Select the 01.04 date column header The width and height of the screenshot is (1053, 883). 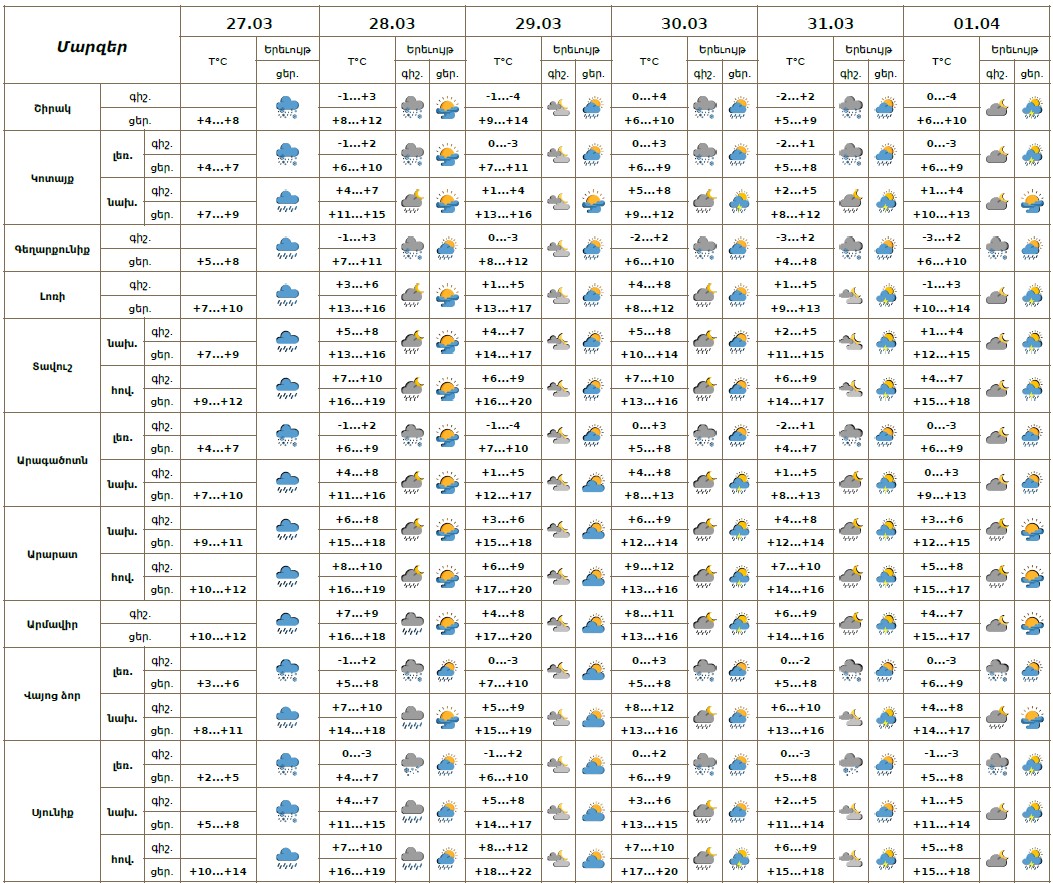(977, 22)
